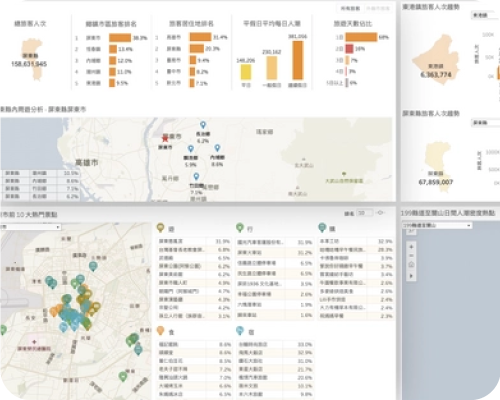The height and width of the screenshot is (400, 500).
Task: Reset heat map view with home icon
Action: (x=411, y=265)
